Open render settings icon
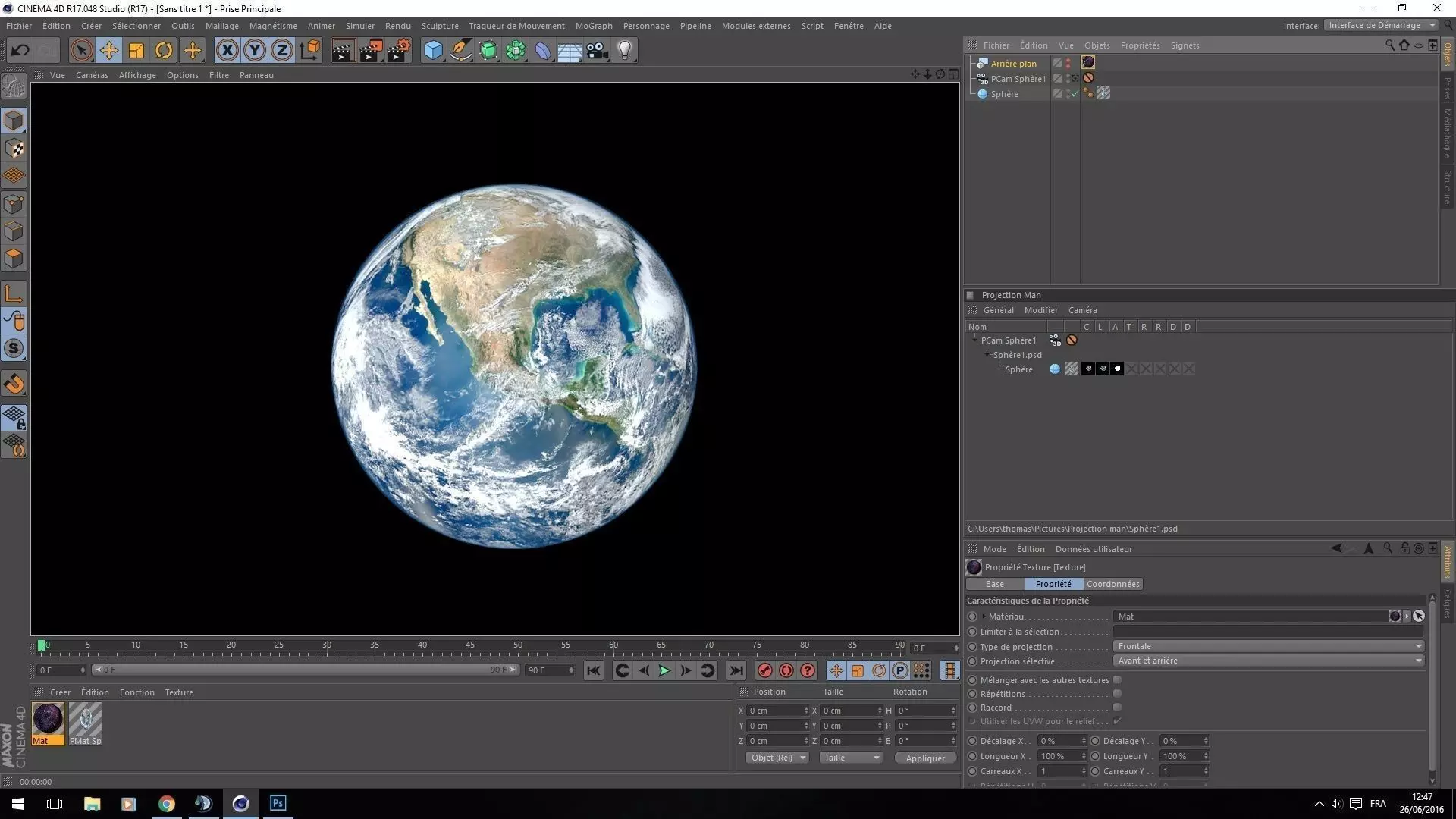This screenshot has height=819, width=1456. pos(399,51)
